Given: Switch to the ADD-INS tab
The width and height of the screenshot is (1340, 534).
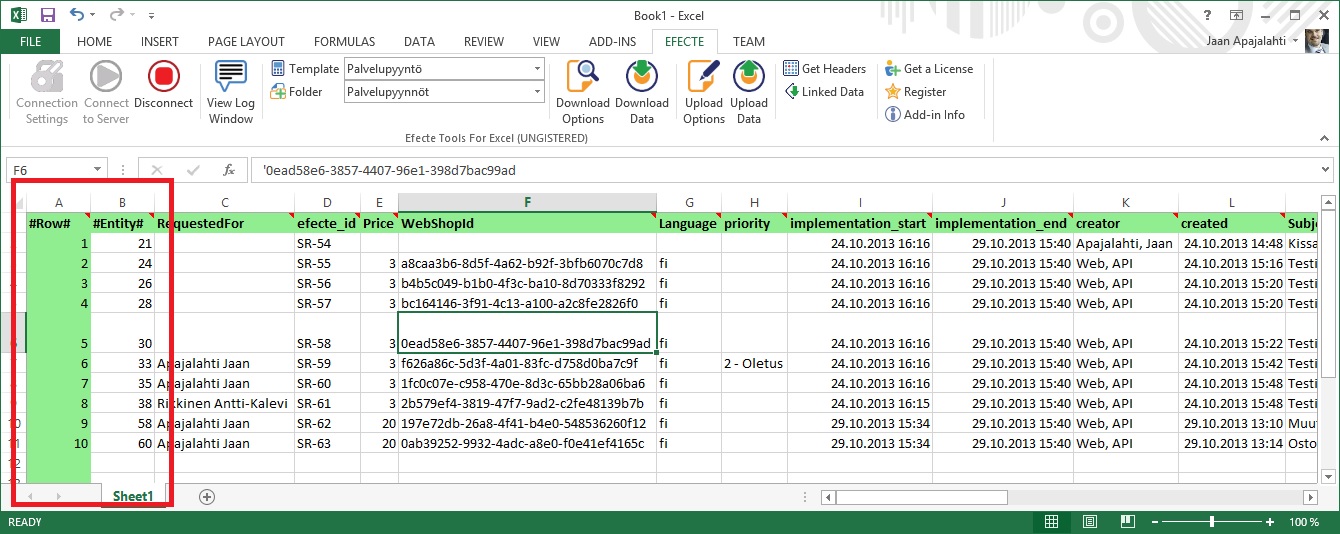Looking at the screenshot, I should pyautogui.click(x=612, y=42).
